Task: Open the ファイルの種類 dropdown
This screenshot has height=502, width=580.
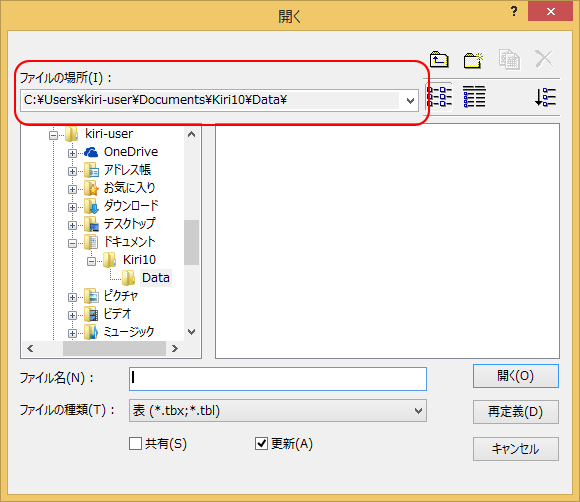Action: coord(418,411)
